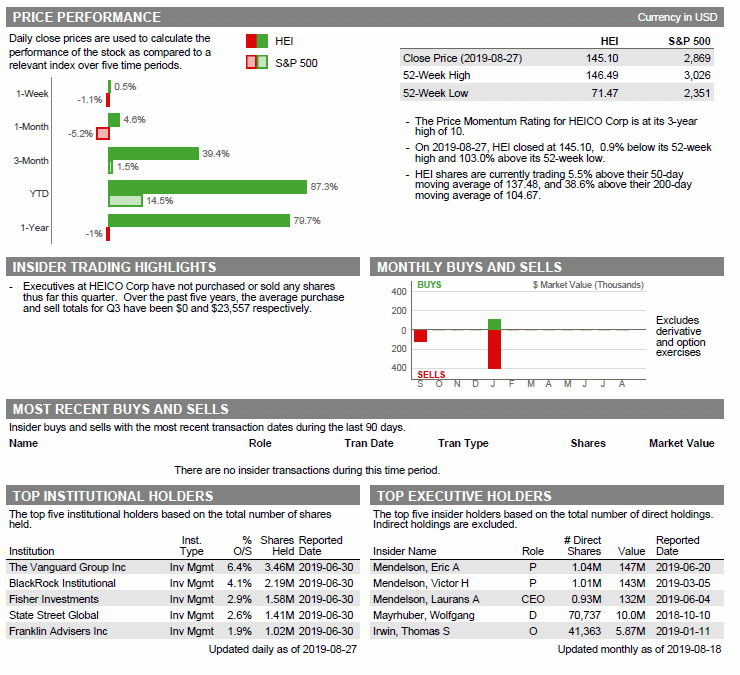Click the S&P 500 column header in price table
The width and height of the screenshot is (740, 675).
click(x=690, y=42)
